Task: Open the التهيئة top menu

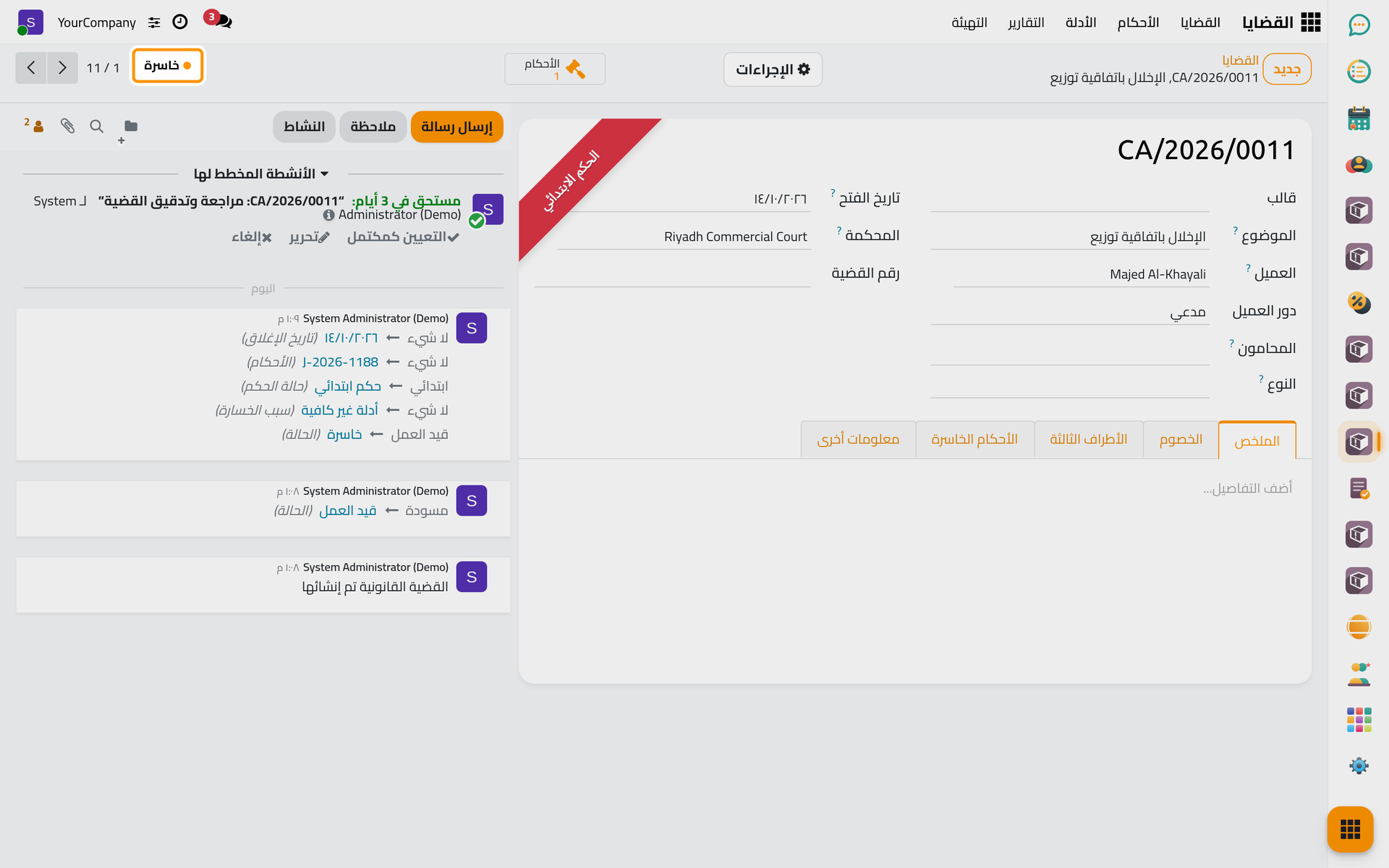Action: click(x=969, y=22)
